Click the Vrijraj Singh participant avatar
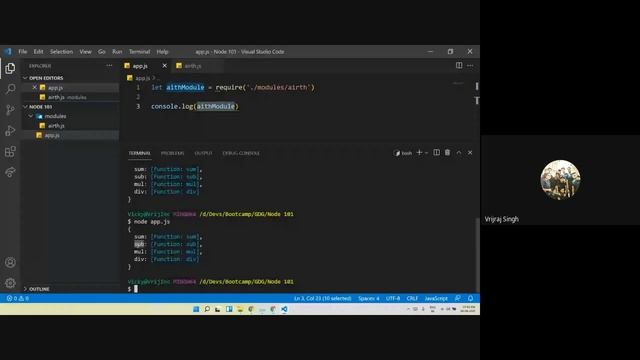Viewport: 640px width, 360px height. [x=560, y=180]
